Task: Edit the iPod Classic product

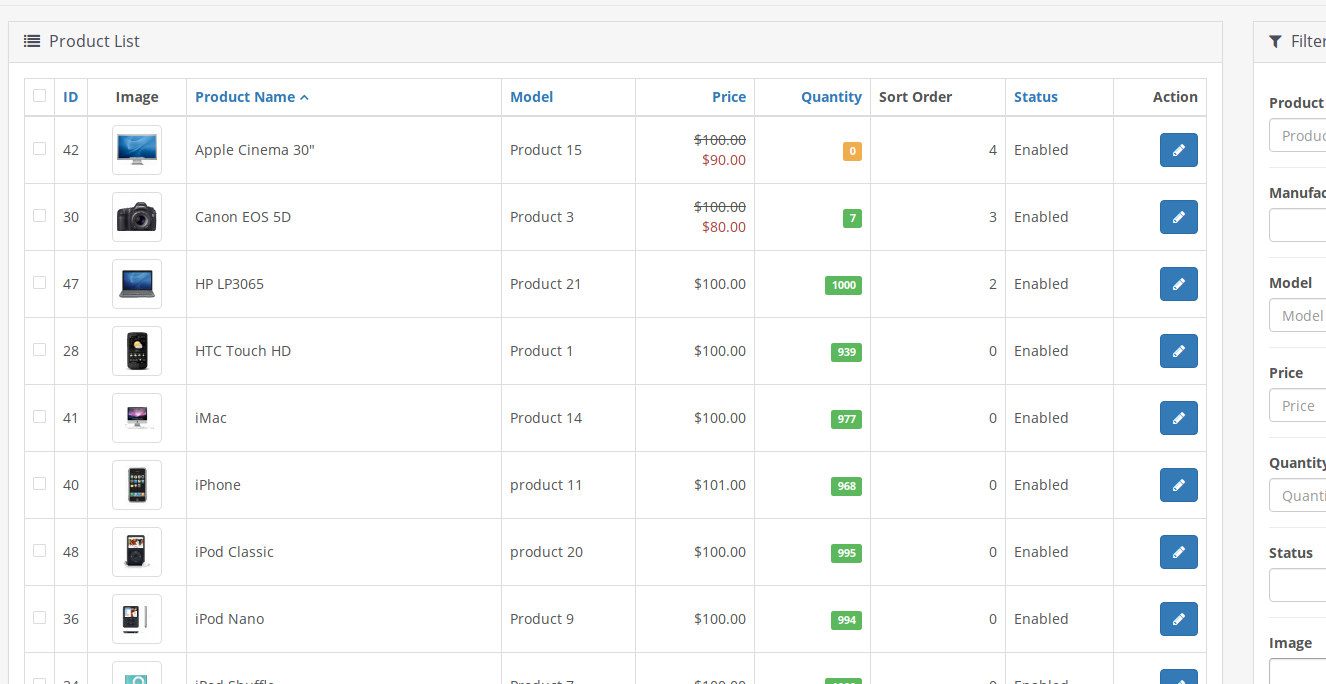Action: tap(1178, 552)
